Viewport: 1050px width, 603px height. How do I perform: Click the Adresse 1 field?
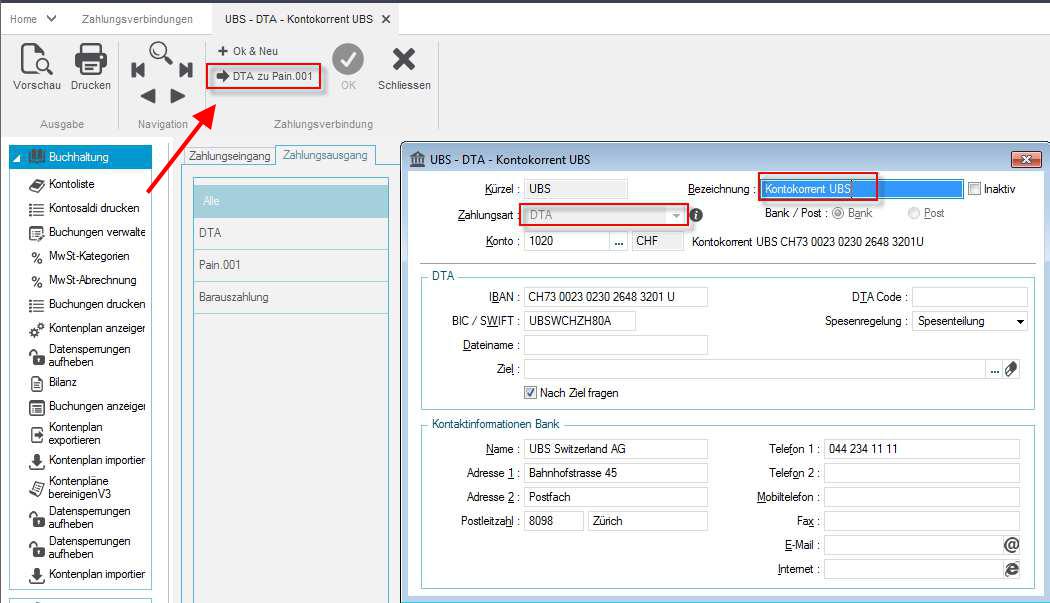tap(615, 473)
